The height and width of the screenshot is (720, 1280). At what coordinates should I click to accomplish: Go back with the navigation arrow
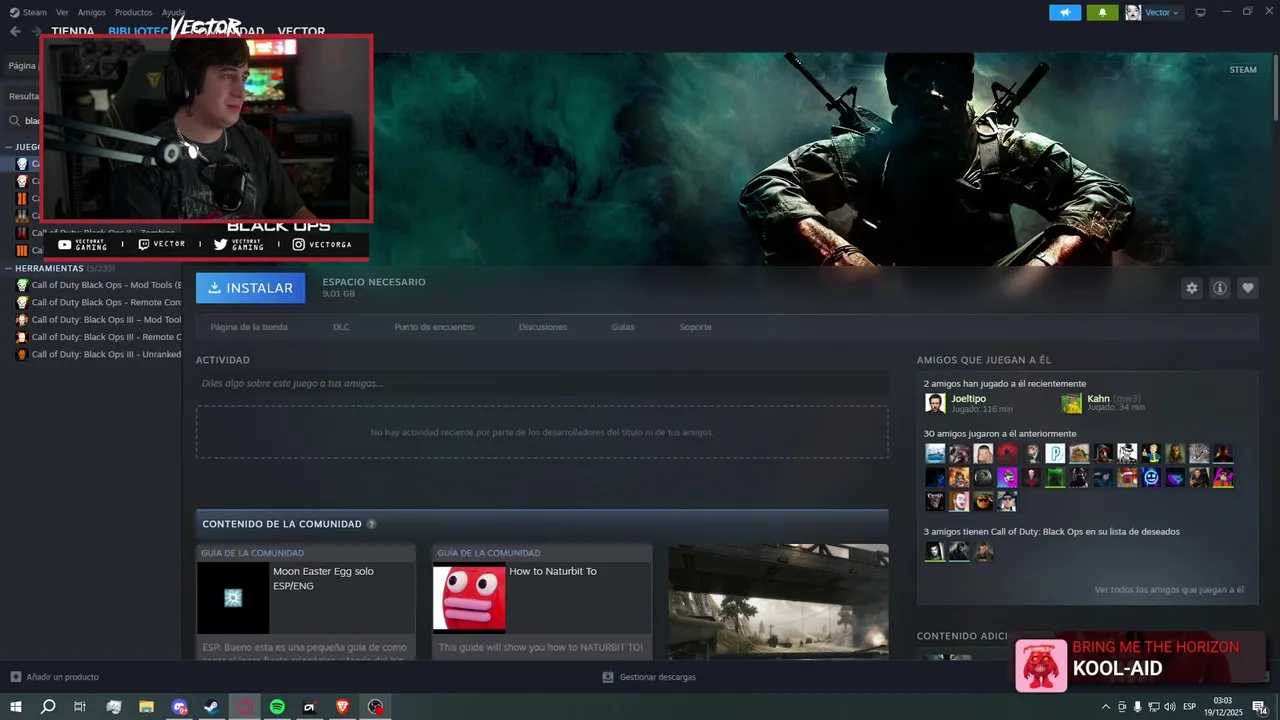tap(15, 31)
